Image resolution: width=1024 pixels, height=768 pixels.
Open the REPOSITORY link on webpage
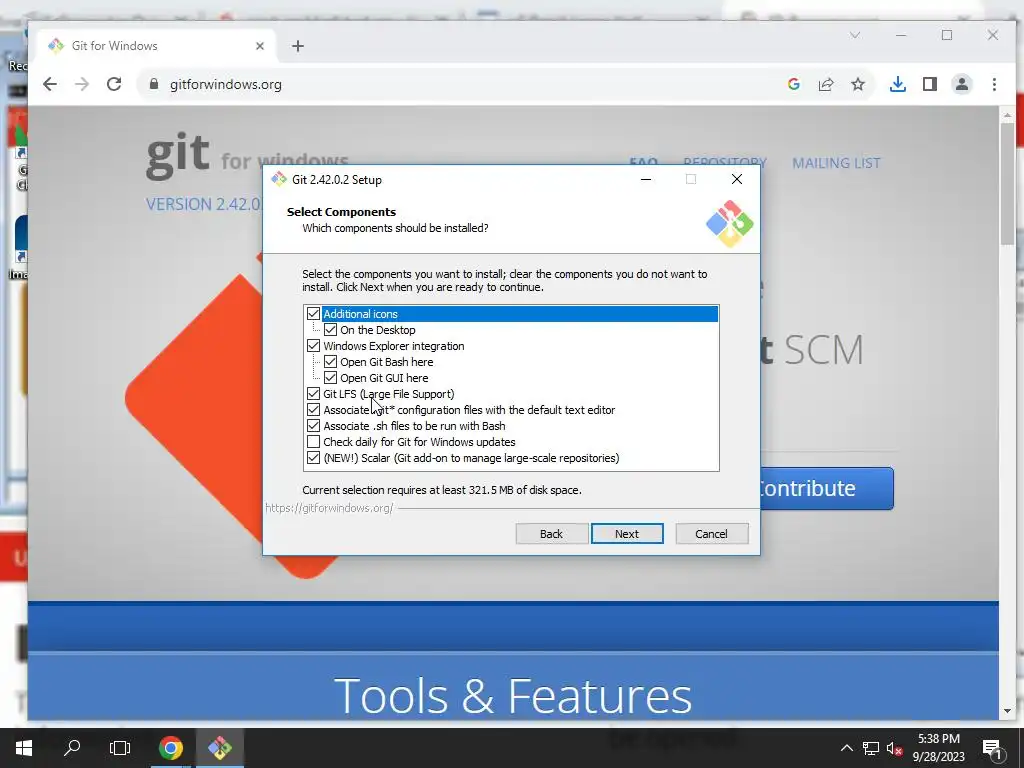coord(724,162)
